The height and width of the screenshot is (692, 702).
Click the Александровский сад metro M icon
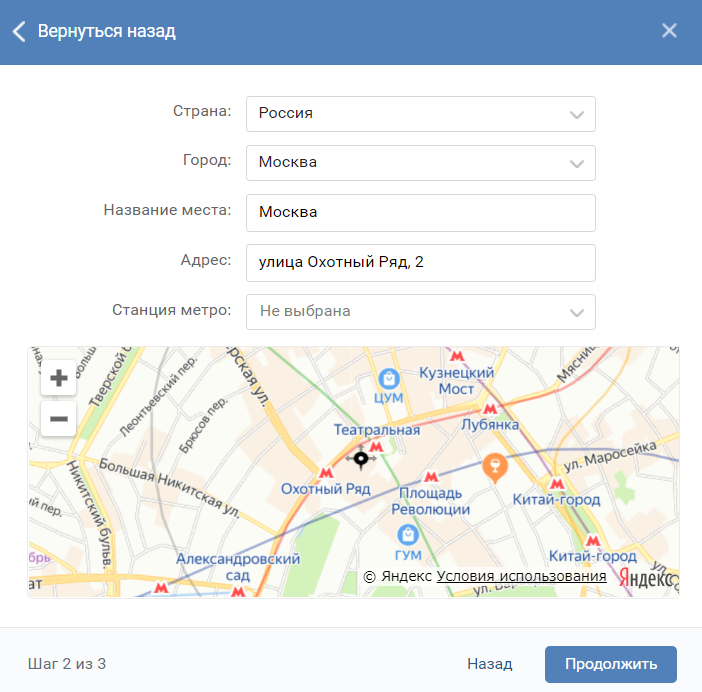coord(238,592)
